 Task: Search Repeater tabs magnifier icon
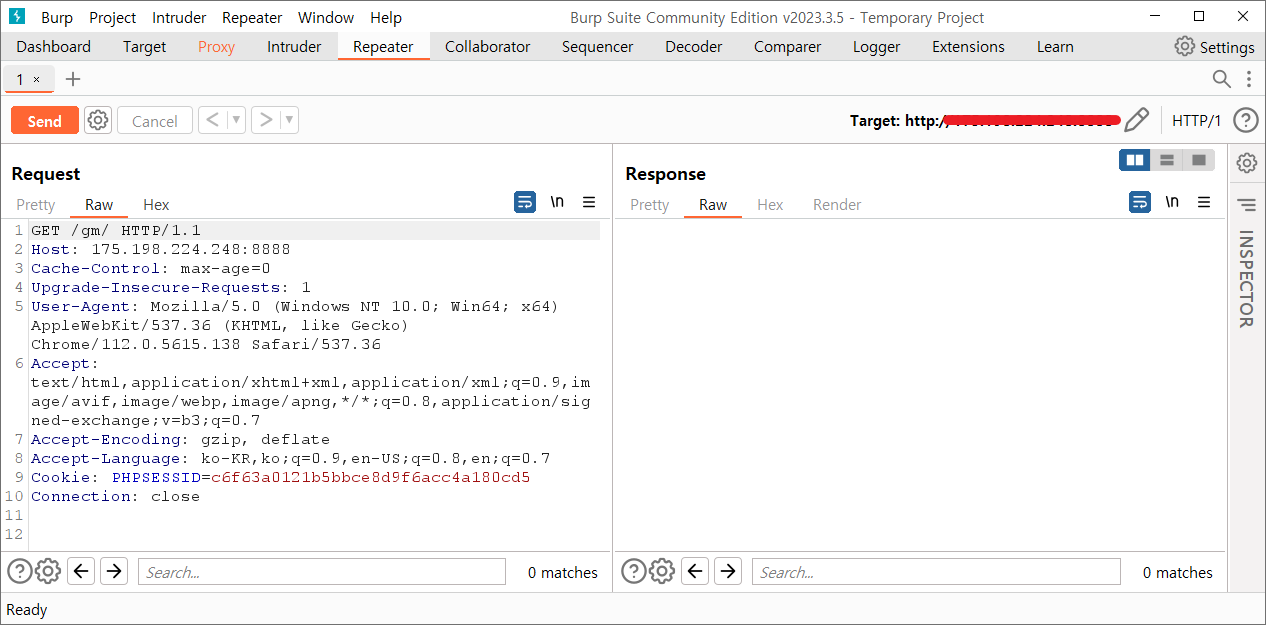(x=1221, y=79)
